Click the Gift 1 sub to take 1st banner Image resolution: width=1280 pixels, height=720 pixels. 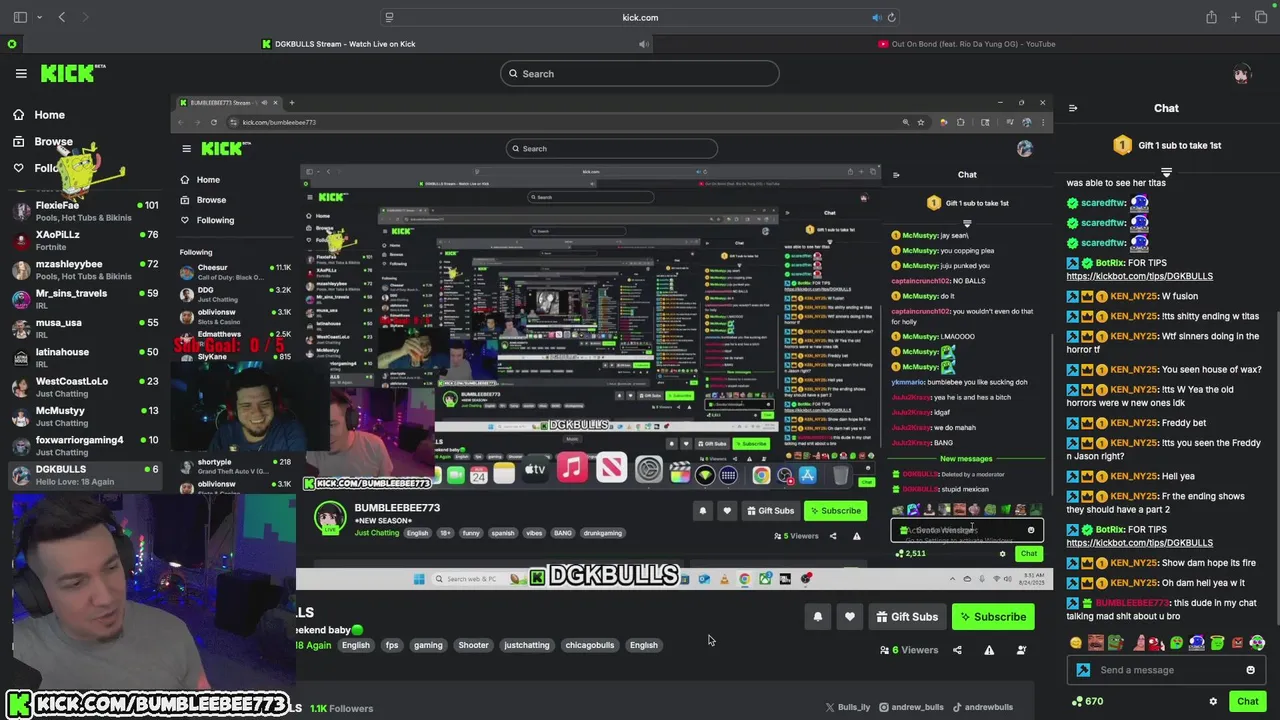pyautogui.click(x=1167, y=145)
